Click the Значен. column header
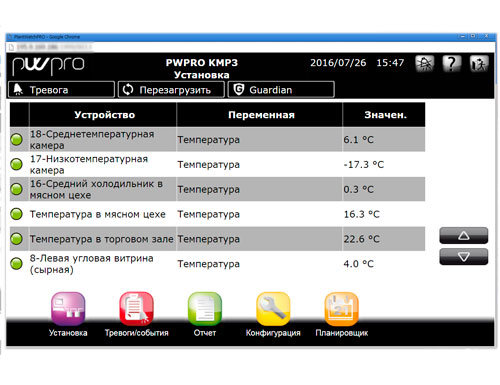 (384, 115)
